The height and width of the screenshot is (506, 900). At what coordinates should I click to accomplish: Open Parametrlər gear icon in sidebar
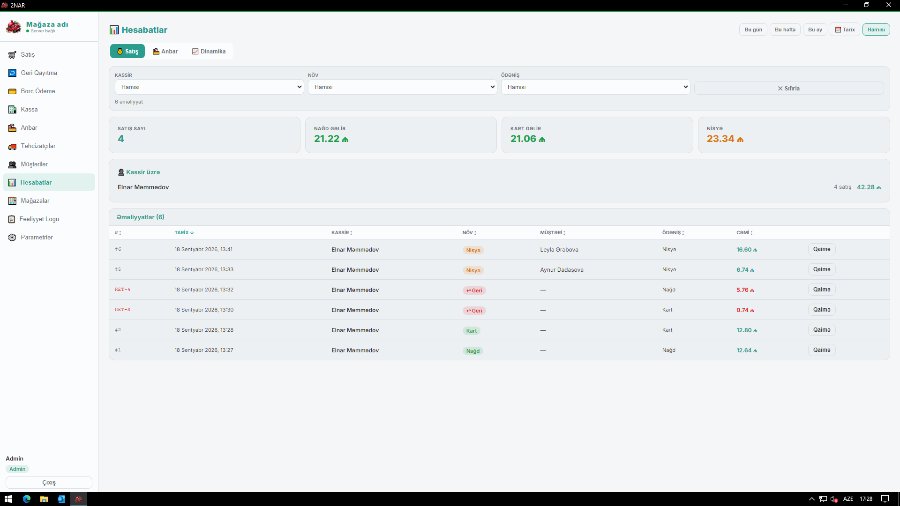click(11, 238)
